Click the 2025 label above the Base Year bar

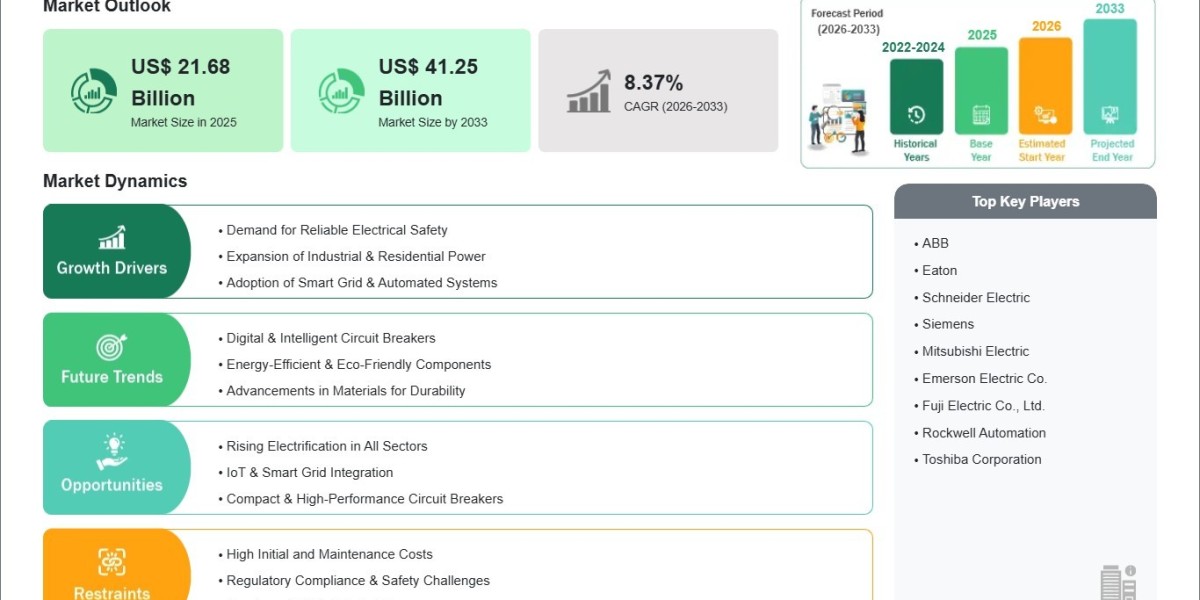[982, 35]
